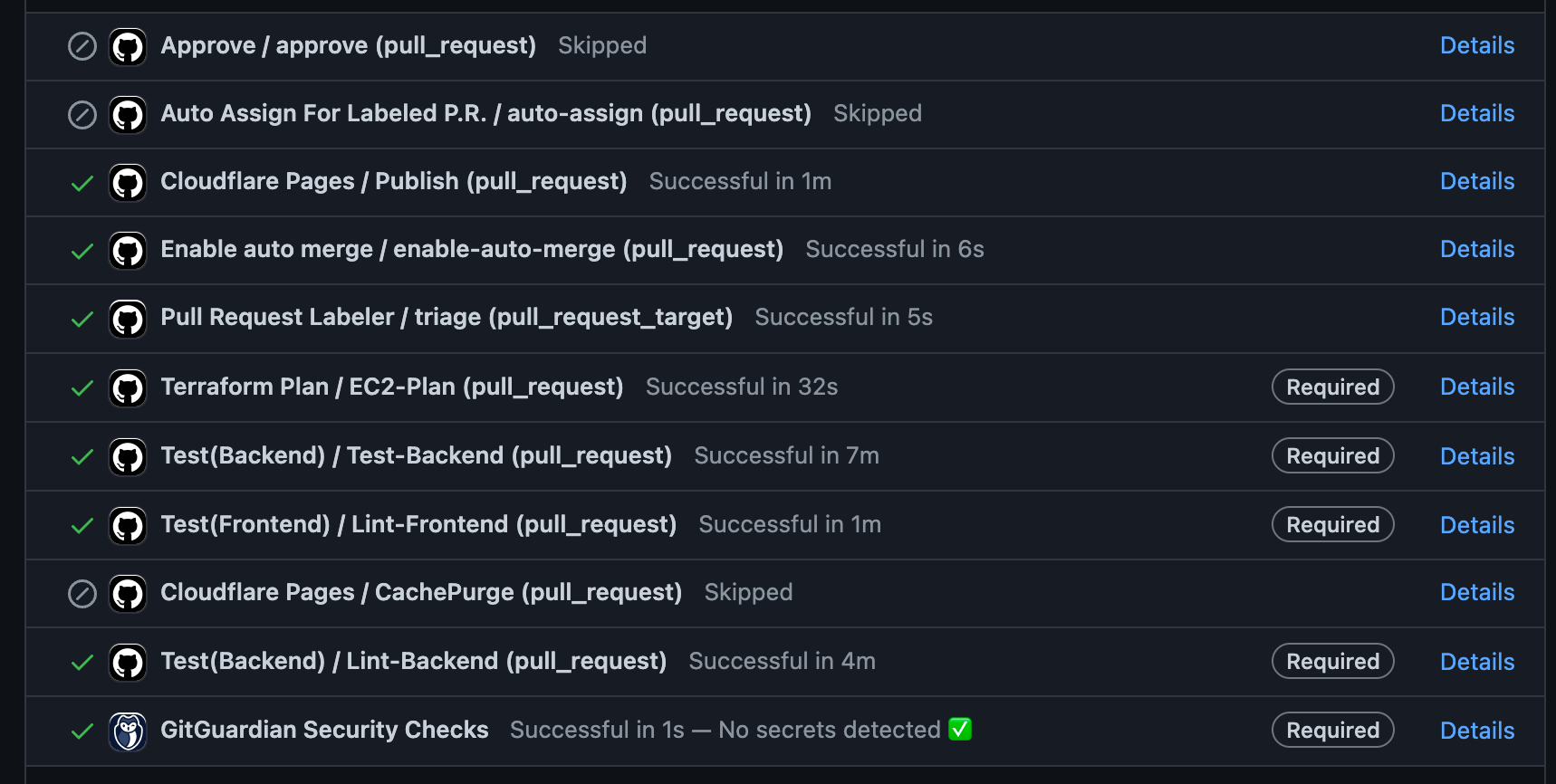Click GitHub icon beside Lint-Frontend check
The height and width of the screenshot is (784, 1556).
point(128,525)
